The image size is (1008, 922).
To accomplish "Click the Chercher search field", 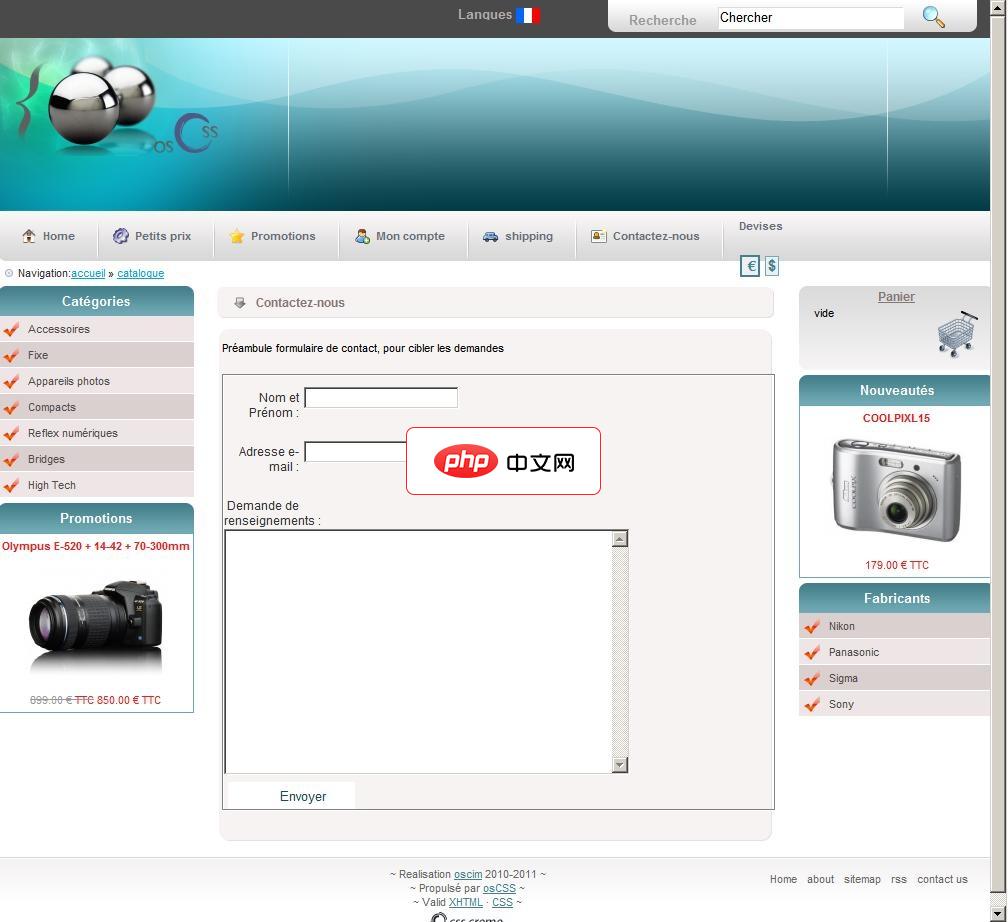I will tap(810, 18).
